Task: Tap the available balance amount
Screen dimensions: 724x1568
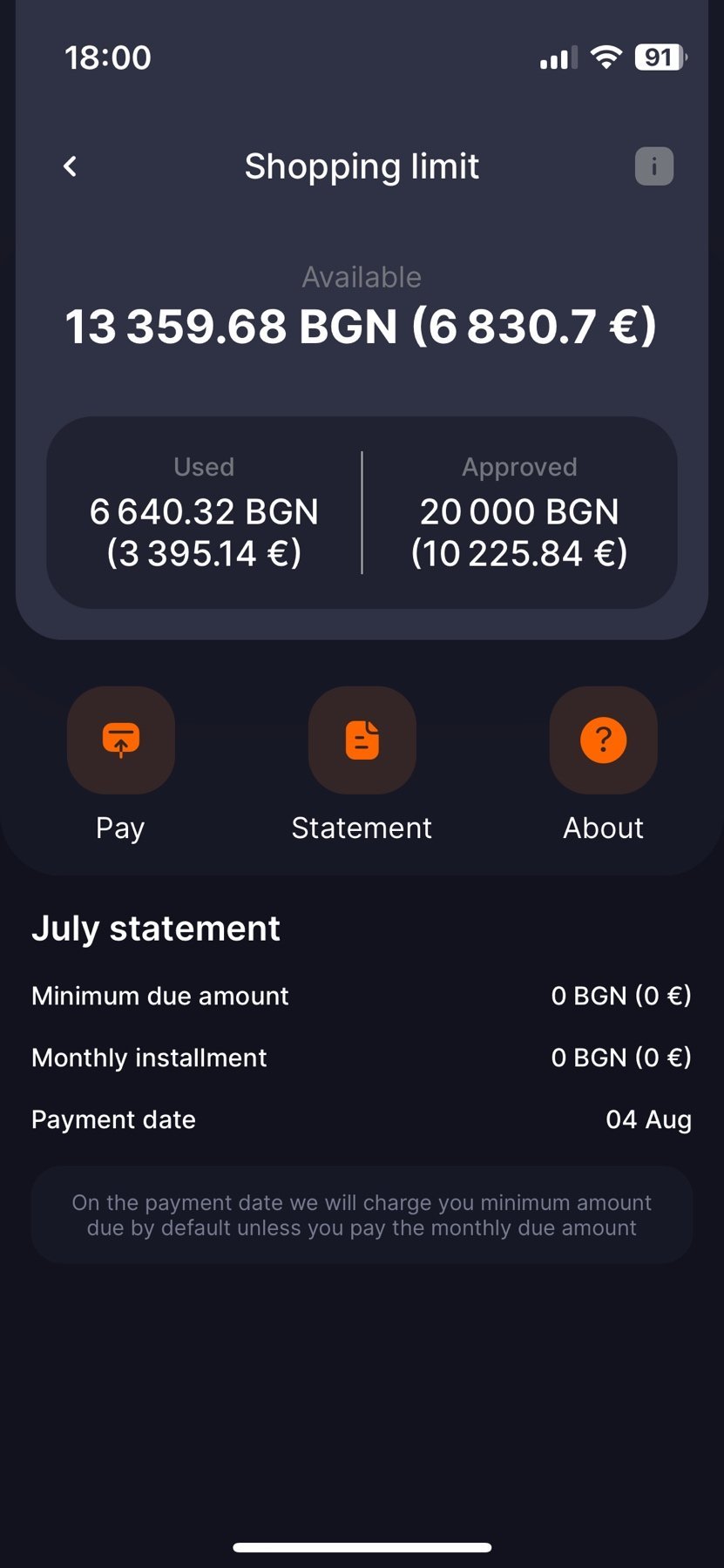Action: (362, 327)
